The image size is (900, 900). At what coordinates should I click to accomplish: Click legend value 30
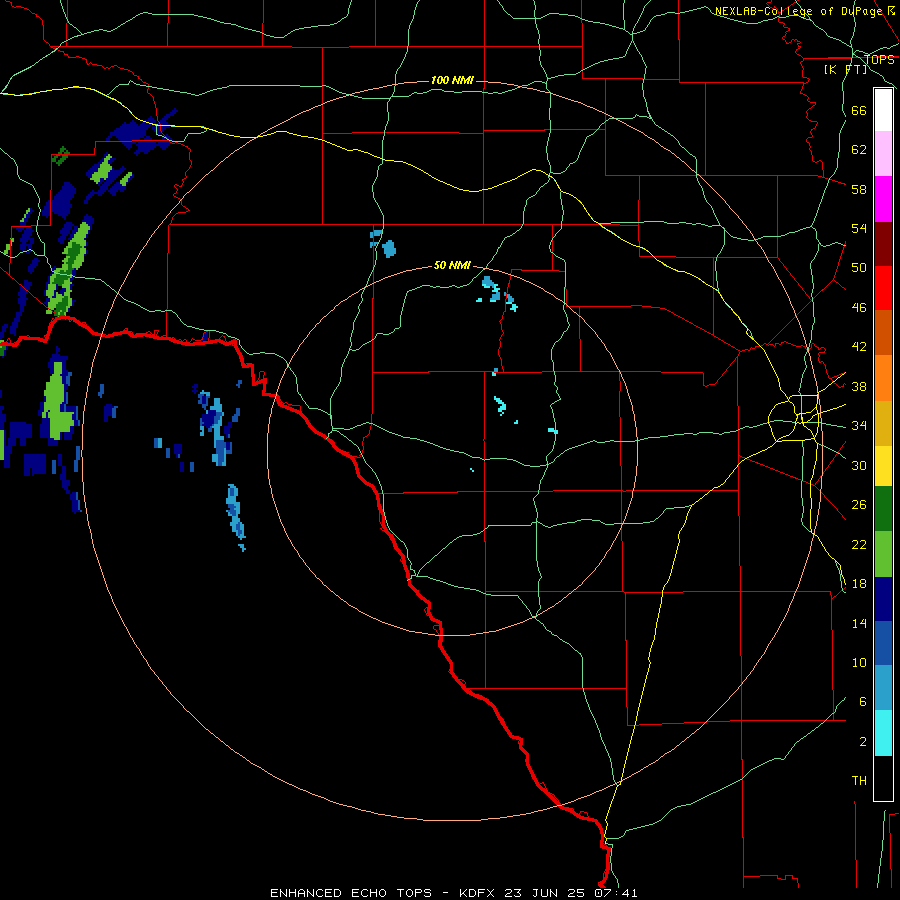click(x=859, y=465)
